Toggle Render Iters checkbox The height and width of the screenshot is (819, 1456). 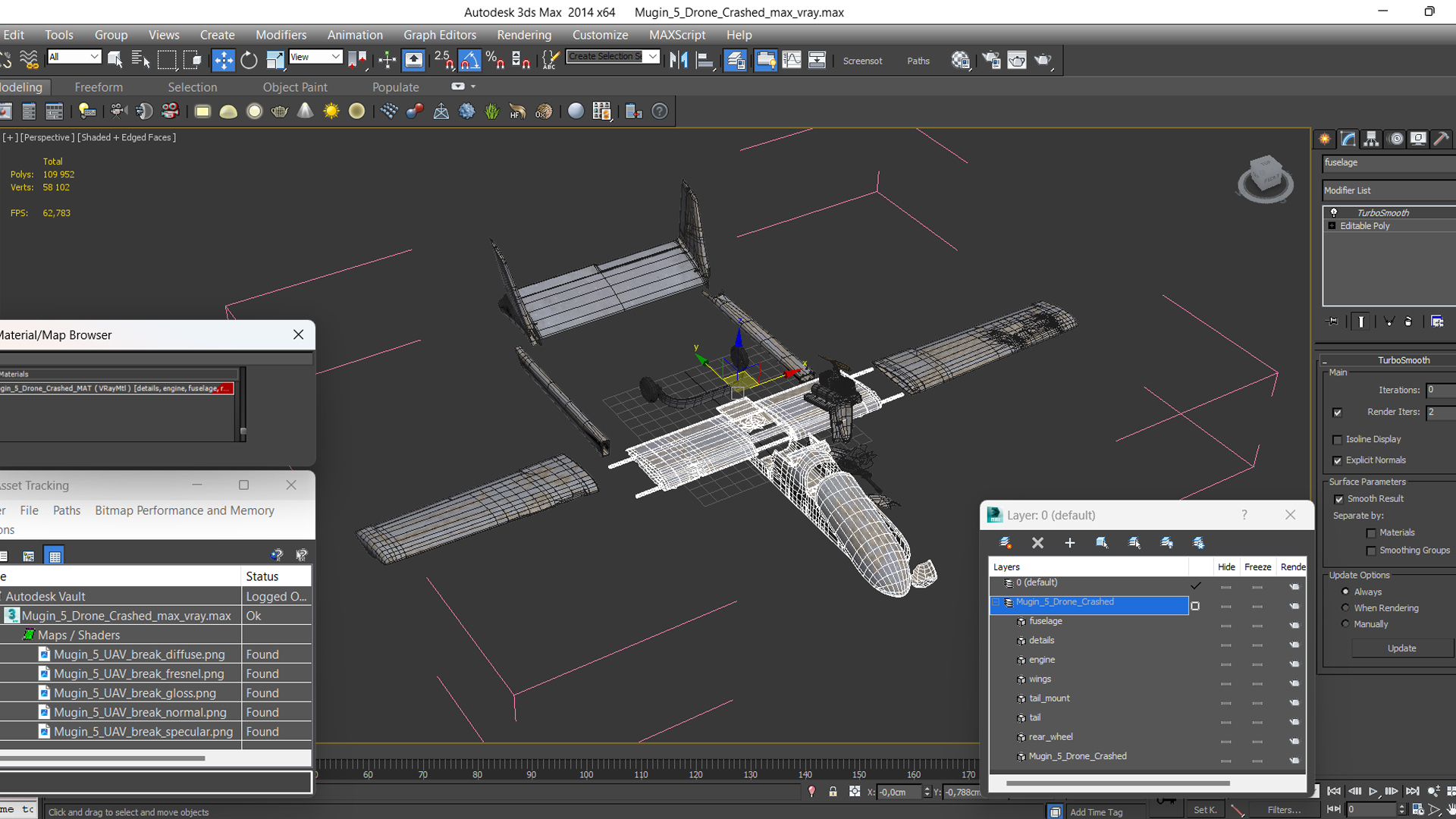click(x=1337, y=413)
